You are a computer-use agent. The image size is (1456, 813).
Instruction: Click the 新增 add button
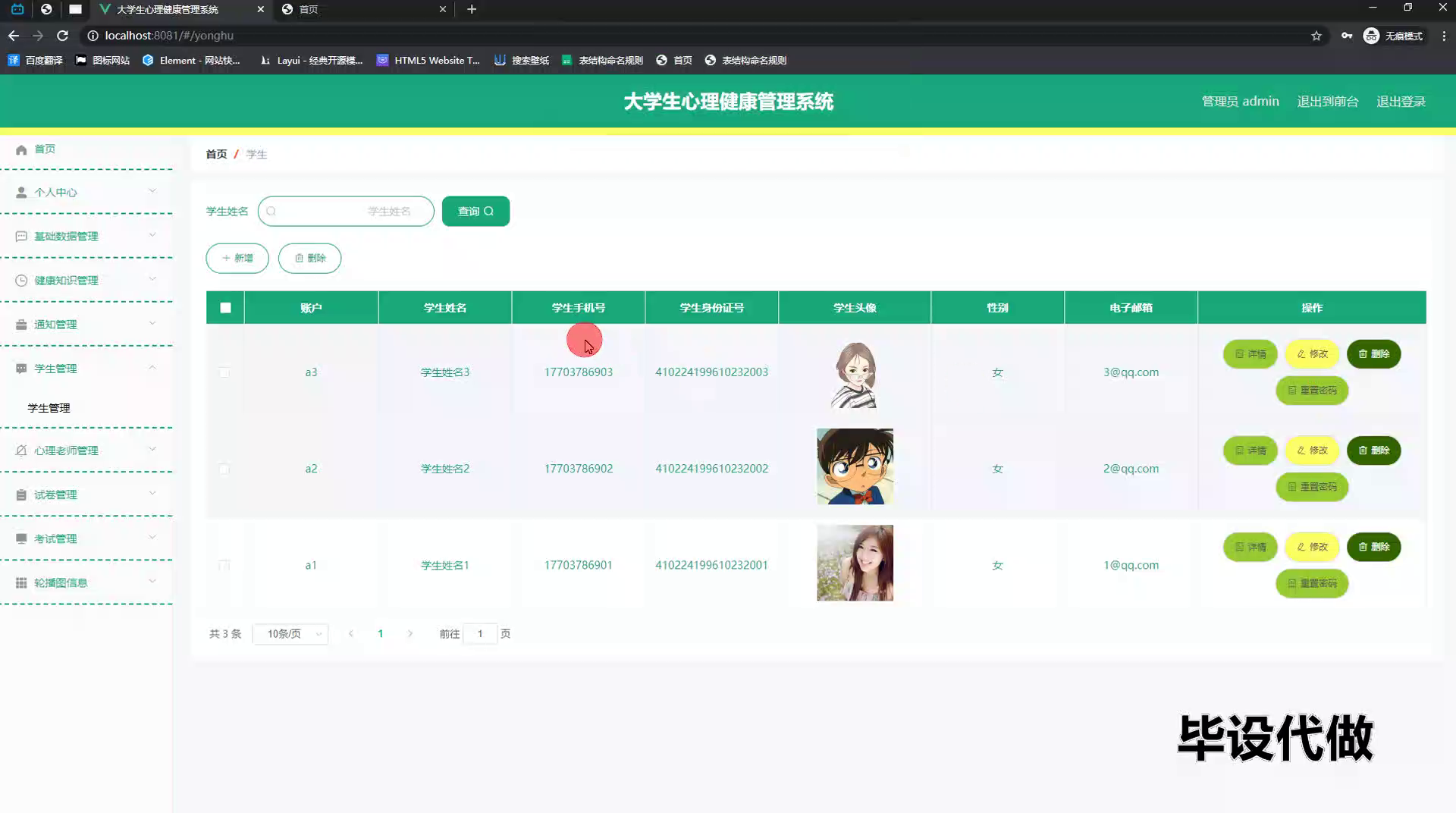[x=237, y=259]
